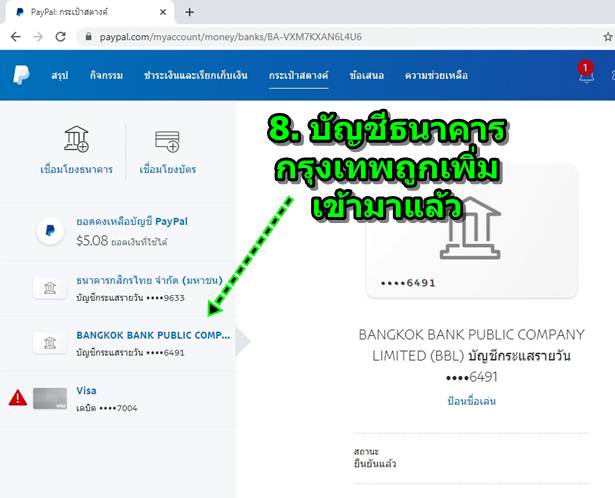Close the PayPal browser tab
This screenshot has width=615, height=498.
[x=163, y=12]
